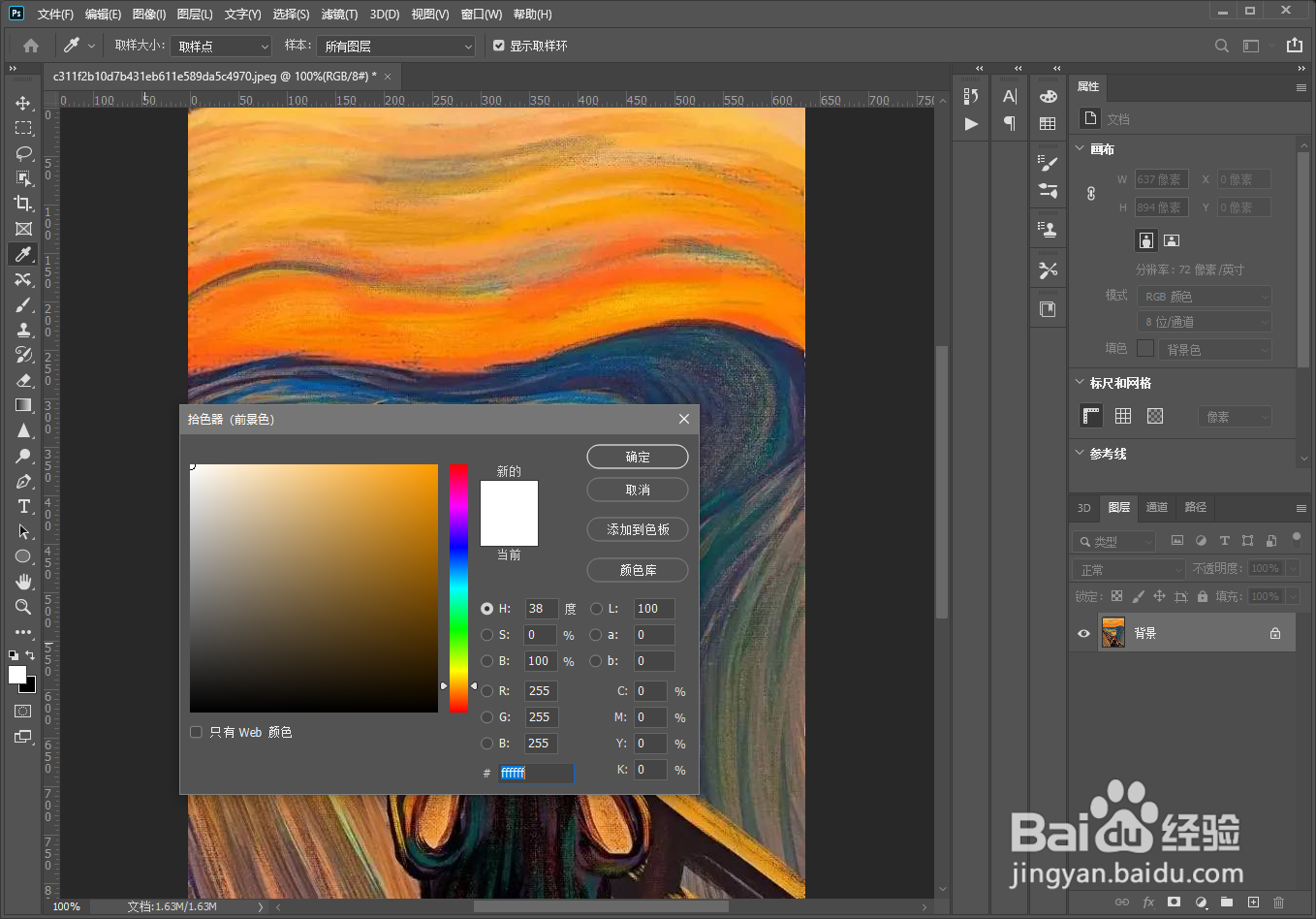The height and width of the screenshot is (919, 1316).
Task: Click the 颜色库 button
Action: (x=638, y=570)
